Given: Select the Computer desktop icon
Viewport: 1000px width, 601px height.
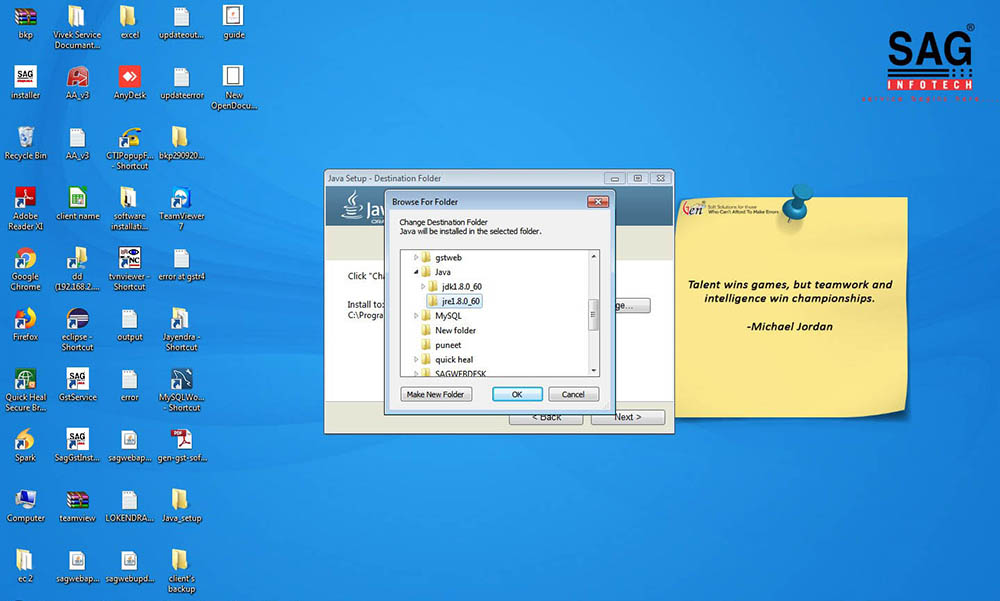Looking at the screenshot, I should [x=25, y=500].
